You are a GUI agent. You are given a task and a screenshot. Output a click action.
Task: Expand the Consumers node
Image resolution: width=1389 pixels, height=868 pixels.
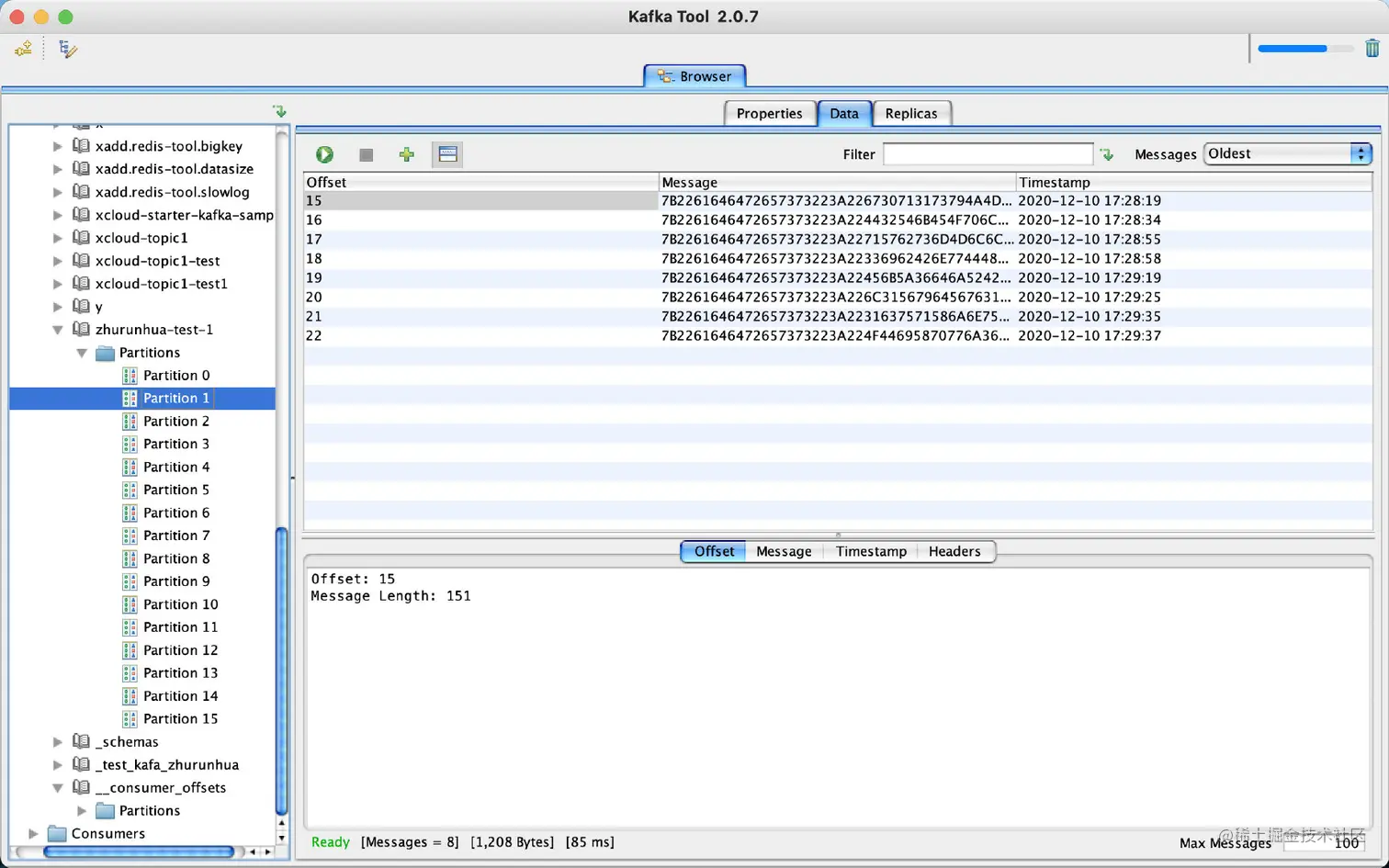(x=33, y=834)
